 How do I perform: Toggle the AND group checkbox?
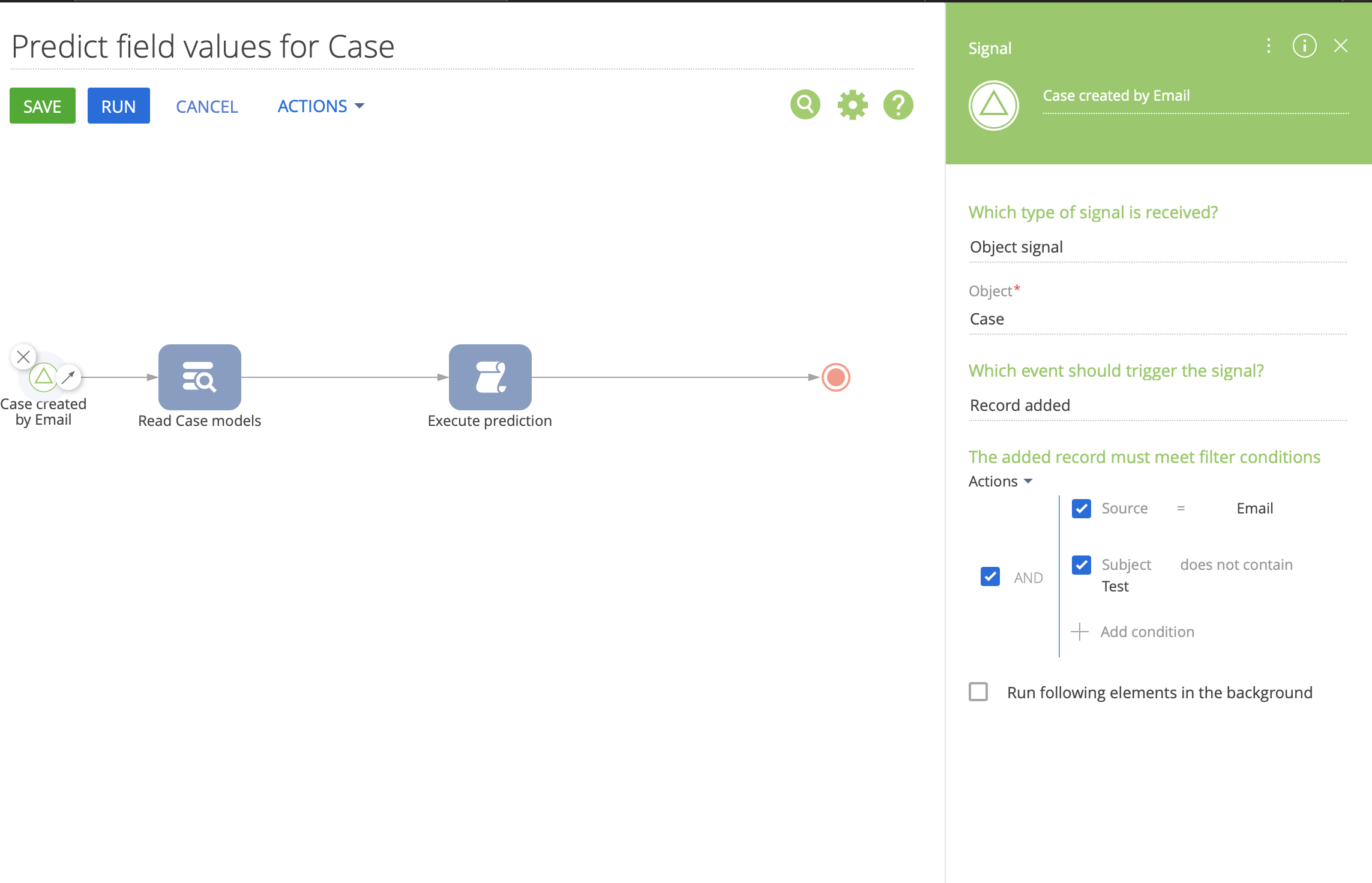pyautogui.click(x=990, y=577)
